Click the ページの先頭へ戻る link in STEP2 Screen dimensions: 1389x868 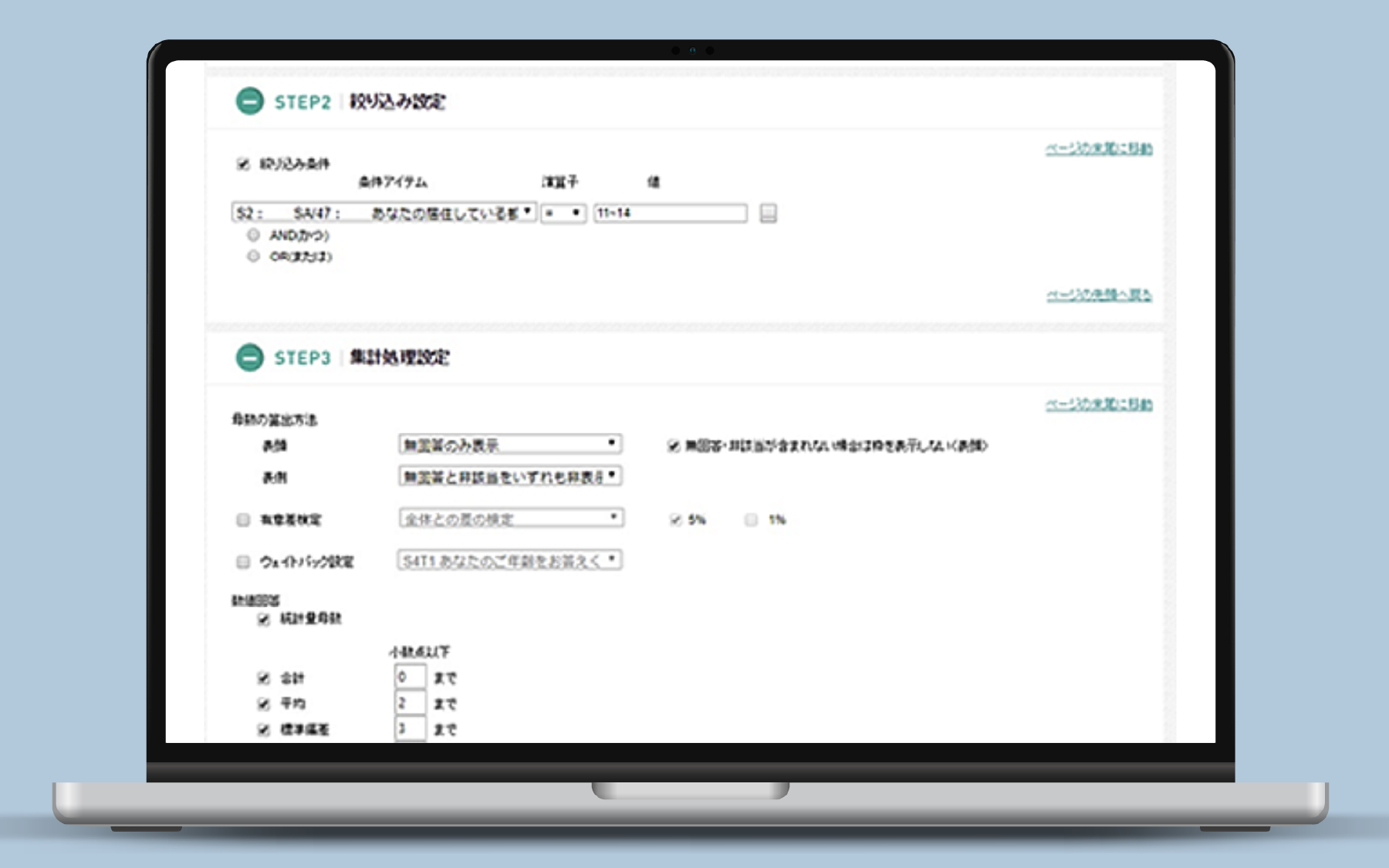[x=1099, y=295]
